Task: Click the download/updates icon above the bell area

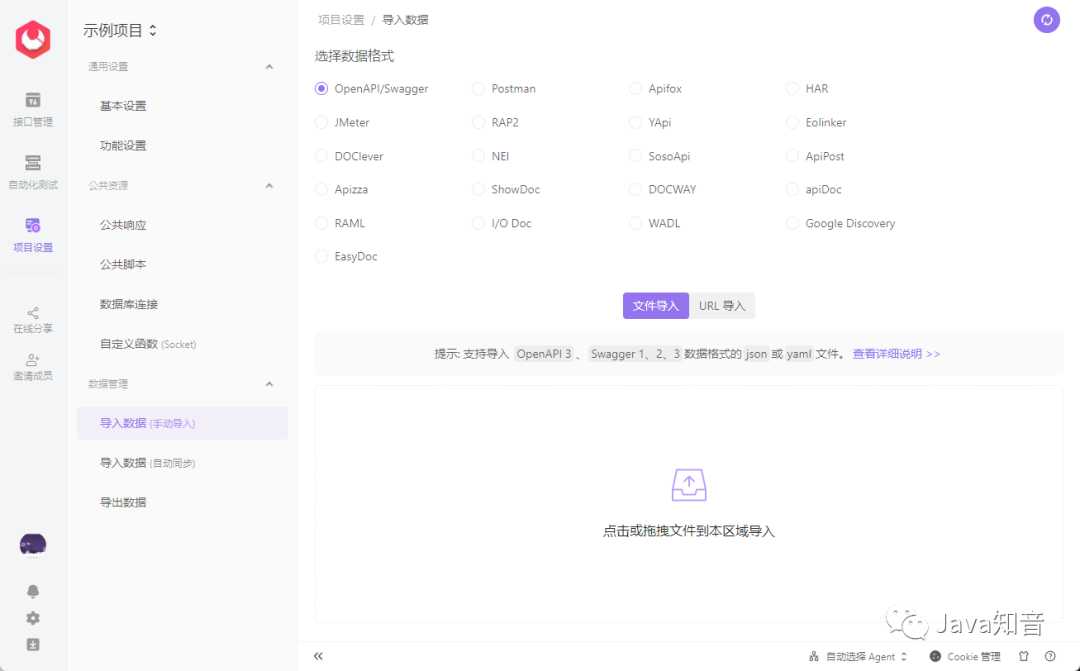Action: pyautogui.click(x=32, y=645)
